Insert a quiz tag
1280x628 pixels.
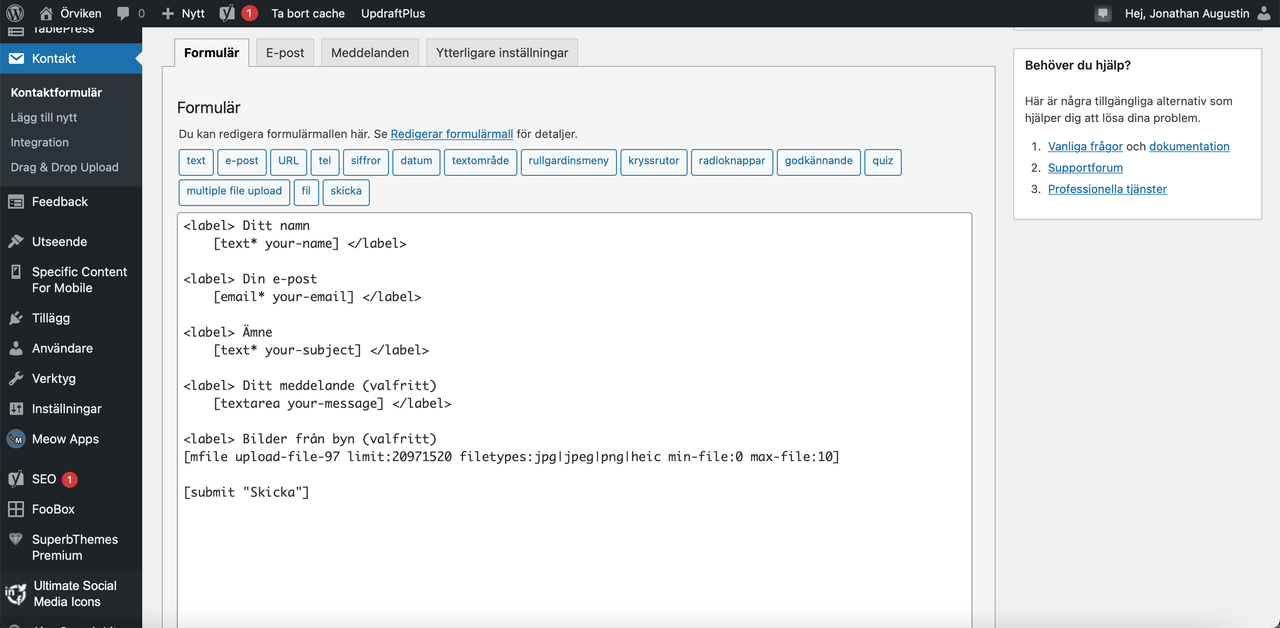pos(883,161)
